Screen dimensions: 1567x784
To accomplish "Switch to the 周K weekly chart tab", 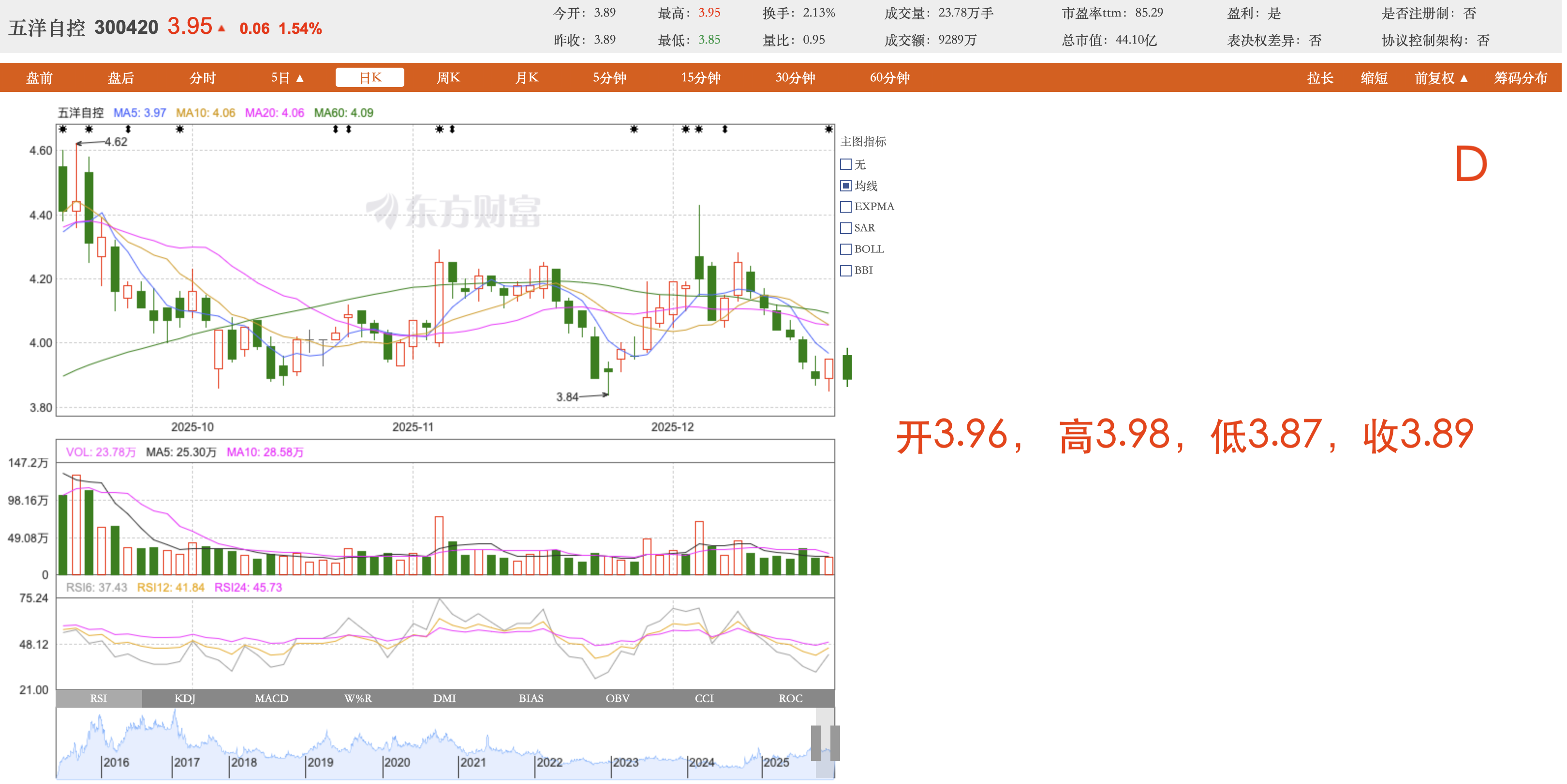I will [x=448, y=78].
